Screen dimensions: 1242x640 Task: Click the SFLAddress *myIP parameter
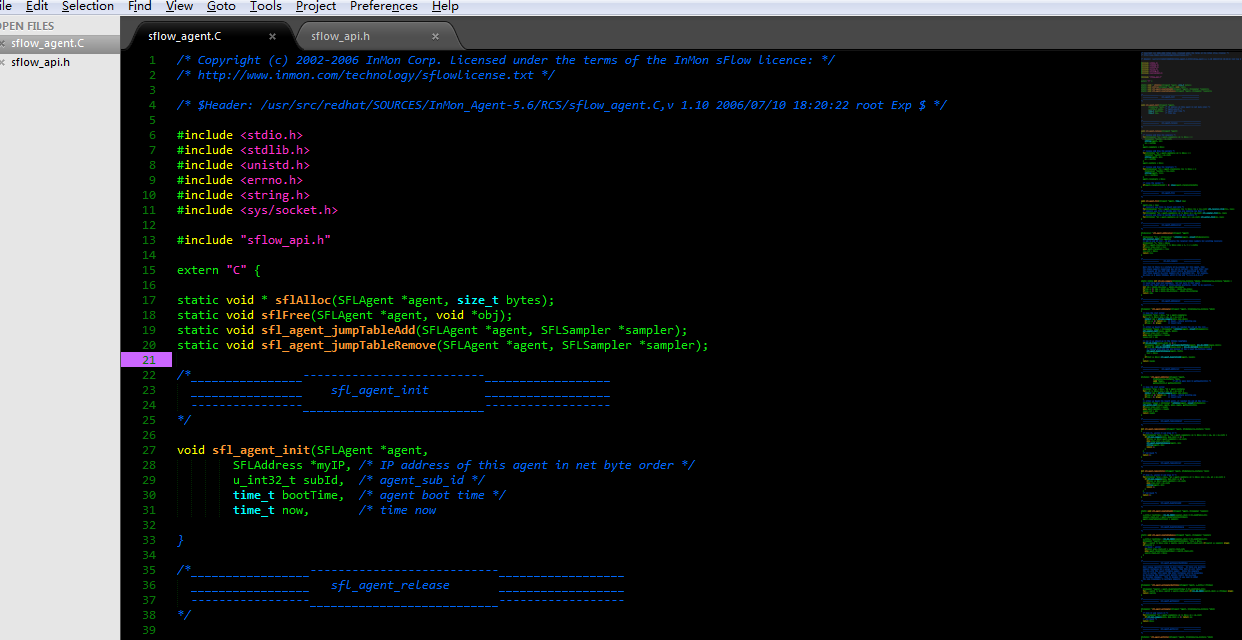point(292,465)
